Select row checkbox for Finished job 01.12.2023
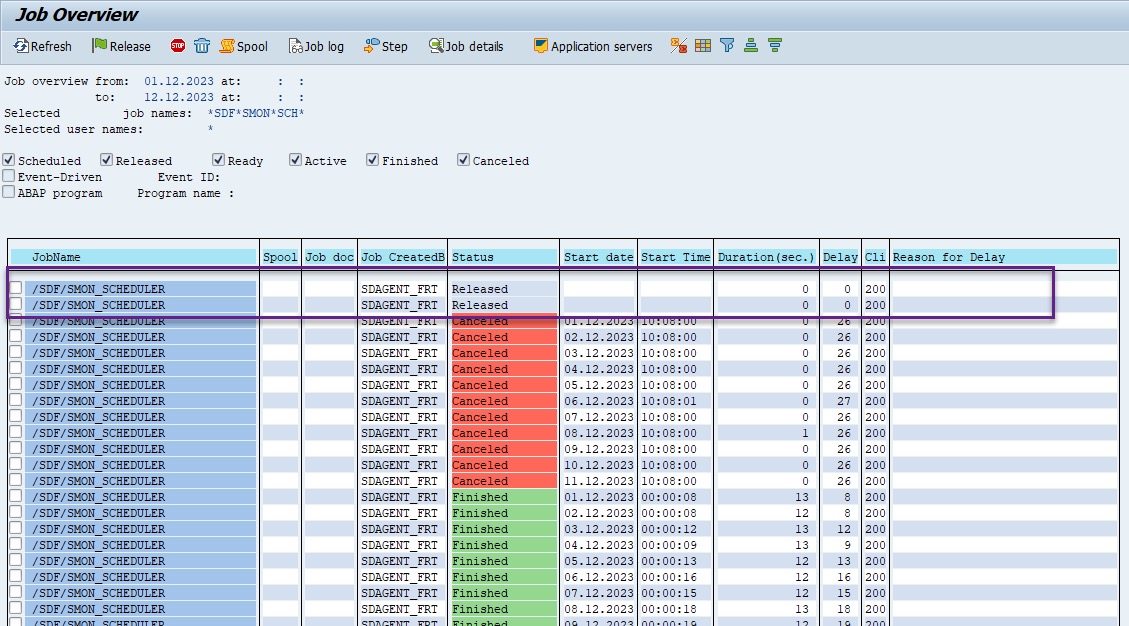 click(x=16, y=496)
